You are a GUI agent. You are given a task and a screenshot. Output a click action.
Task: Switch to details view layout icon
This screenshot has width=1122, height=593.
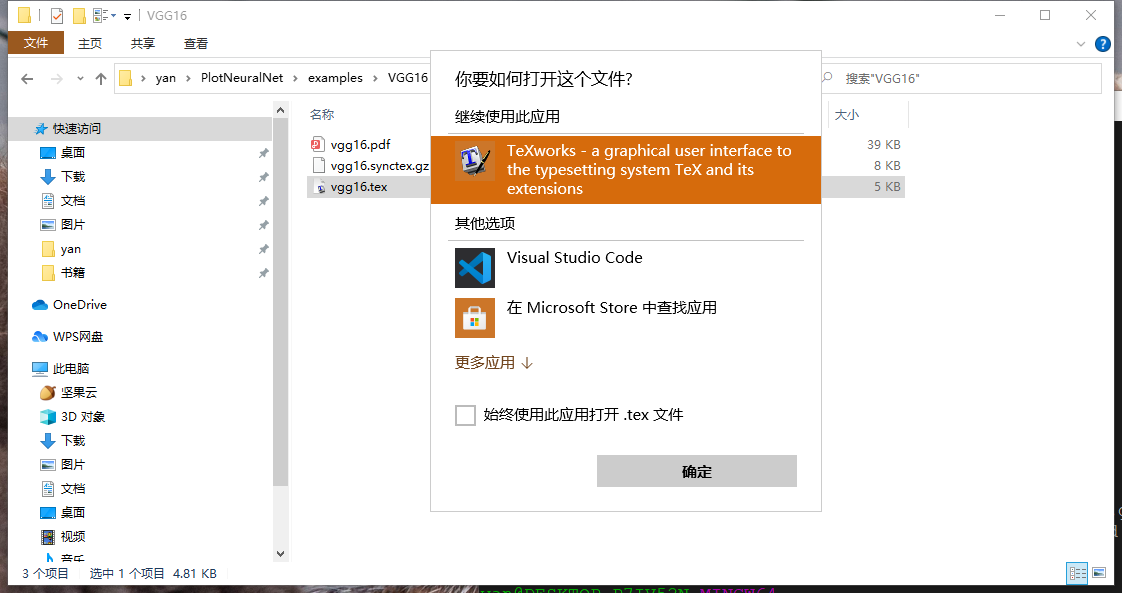[x=1078, y=573]
